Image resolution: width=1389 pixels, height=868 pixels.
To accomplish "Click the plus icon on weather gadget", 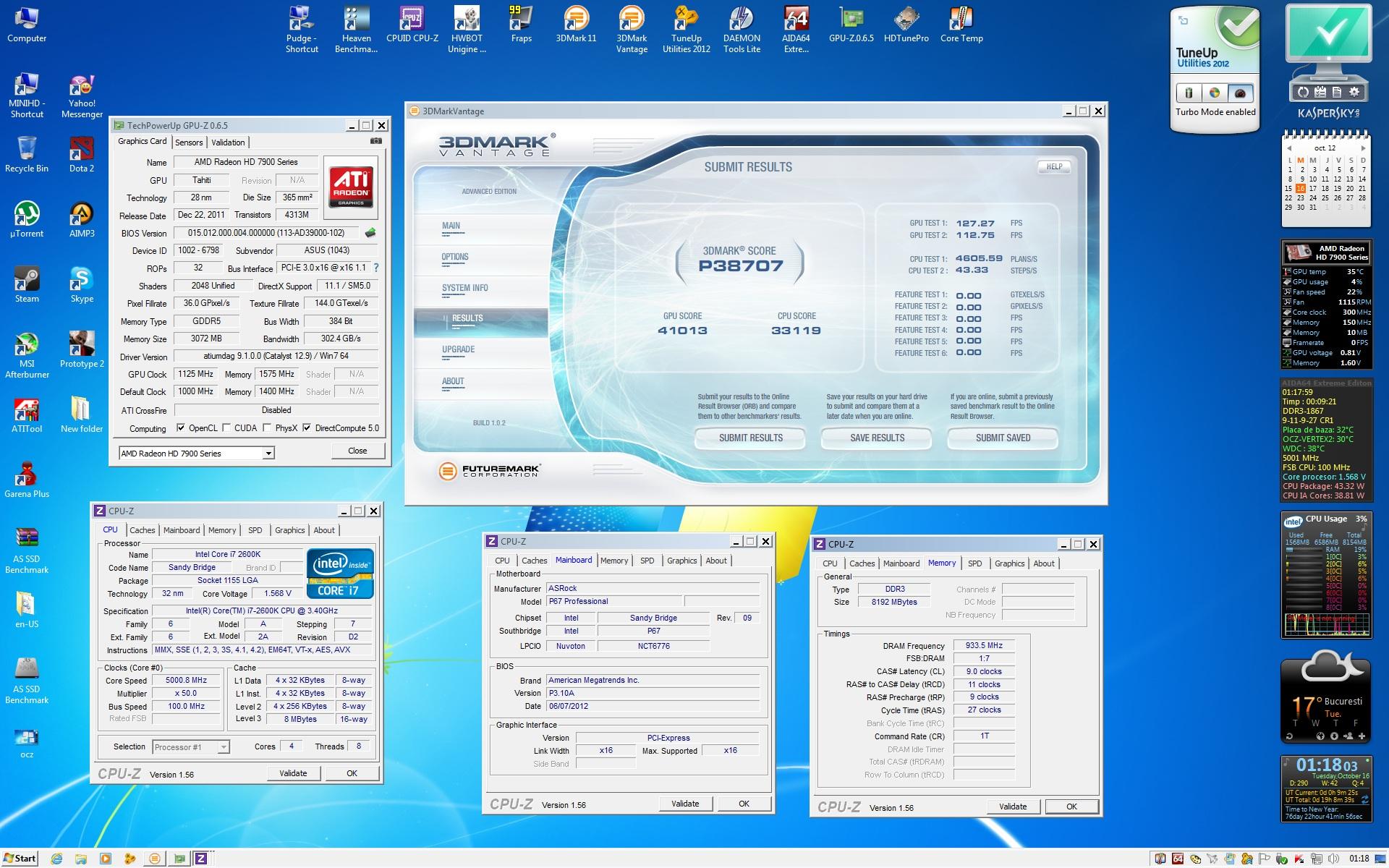I will (1362, 736).
